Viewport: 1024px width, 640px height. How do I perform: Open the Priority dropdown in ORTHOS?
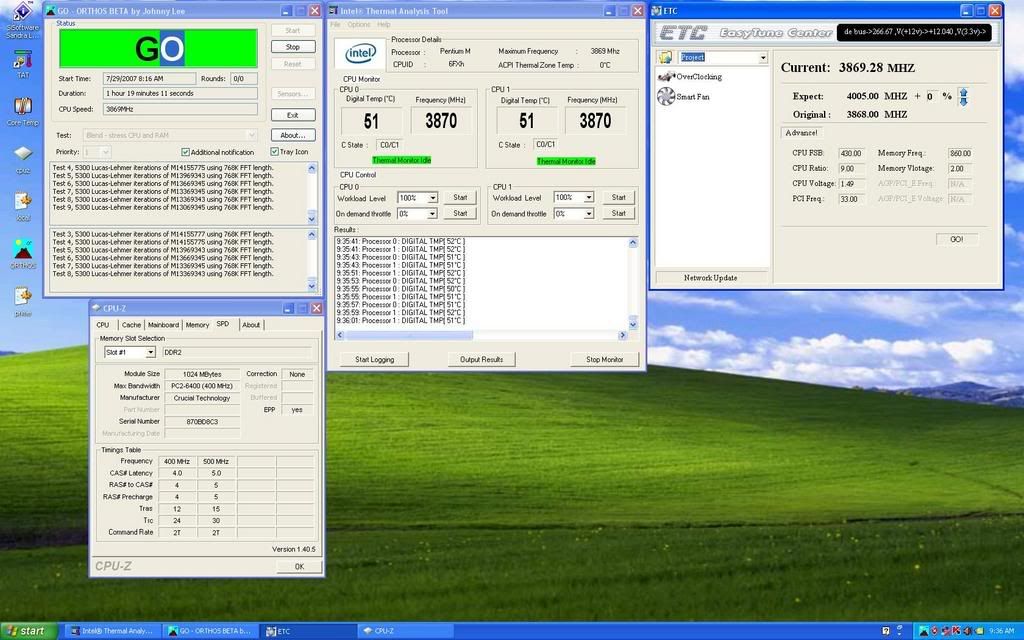106,152
